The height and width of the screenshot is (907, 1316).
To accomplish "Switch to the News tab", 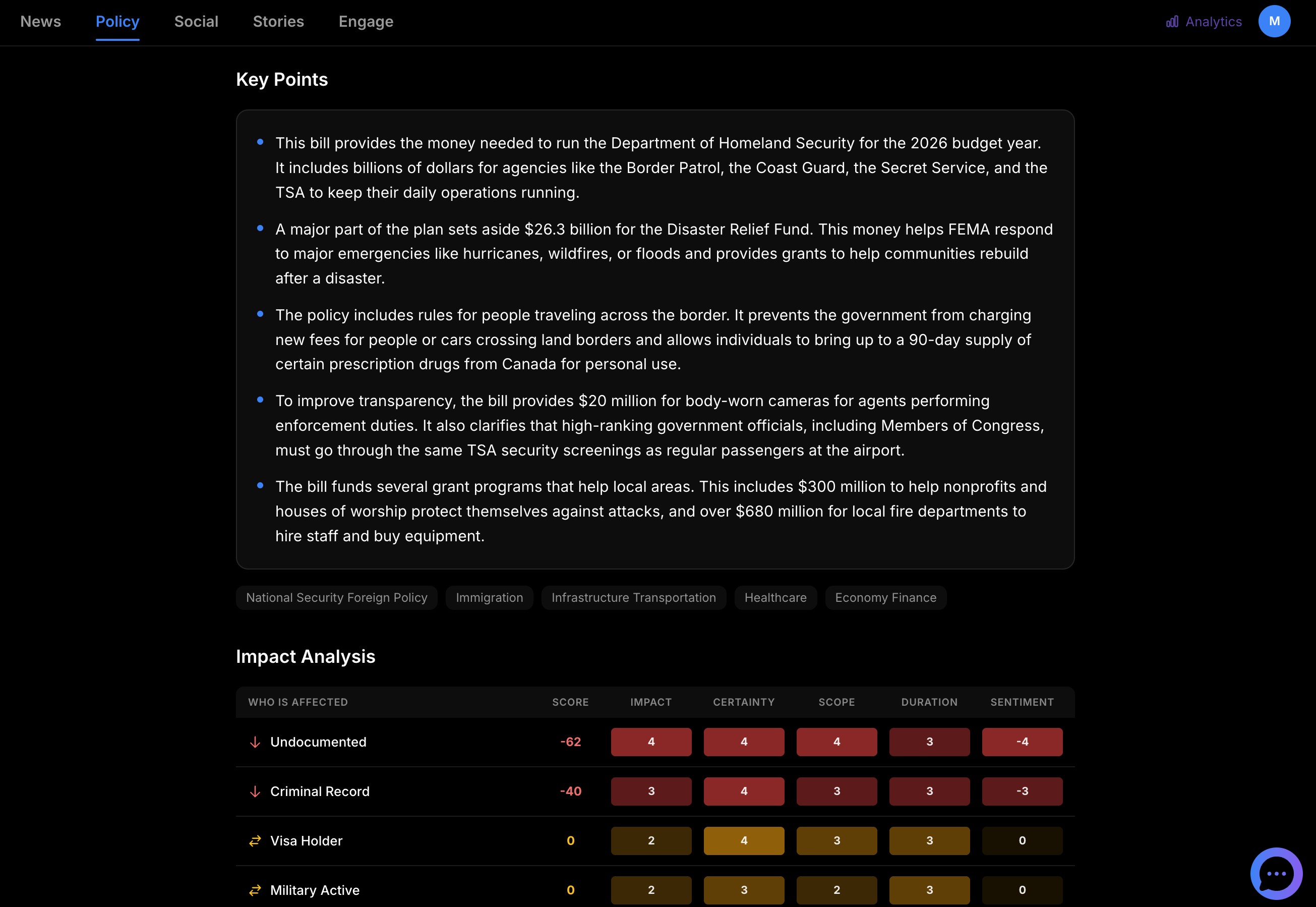I will pos(40,21).
